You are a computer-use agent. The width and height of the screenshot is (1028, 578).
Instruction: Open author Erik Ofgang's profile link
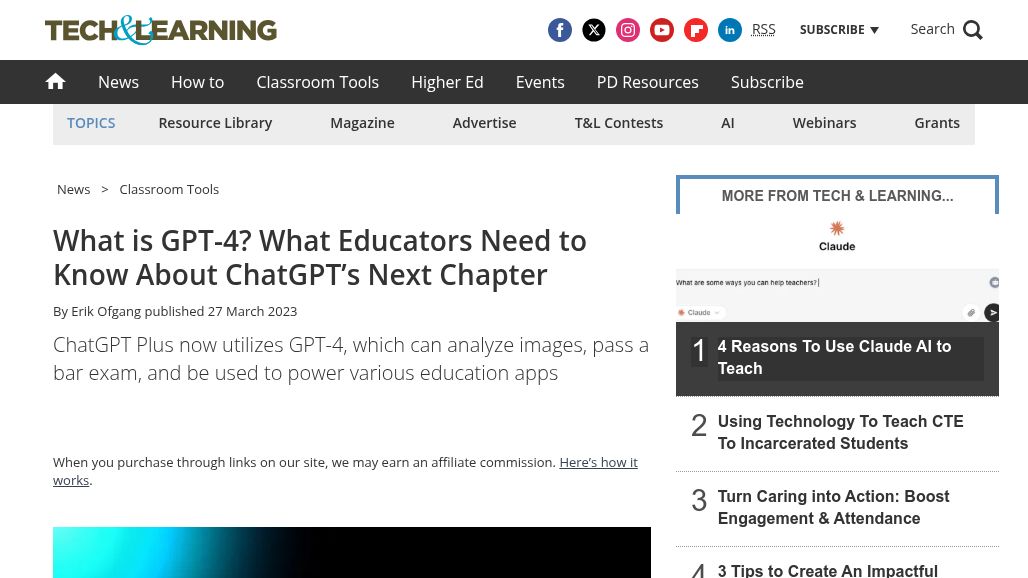point(106,312)
